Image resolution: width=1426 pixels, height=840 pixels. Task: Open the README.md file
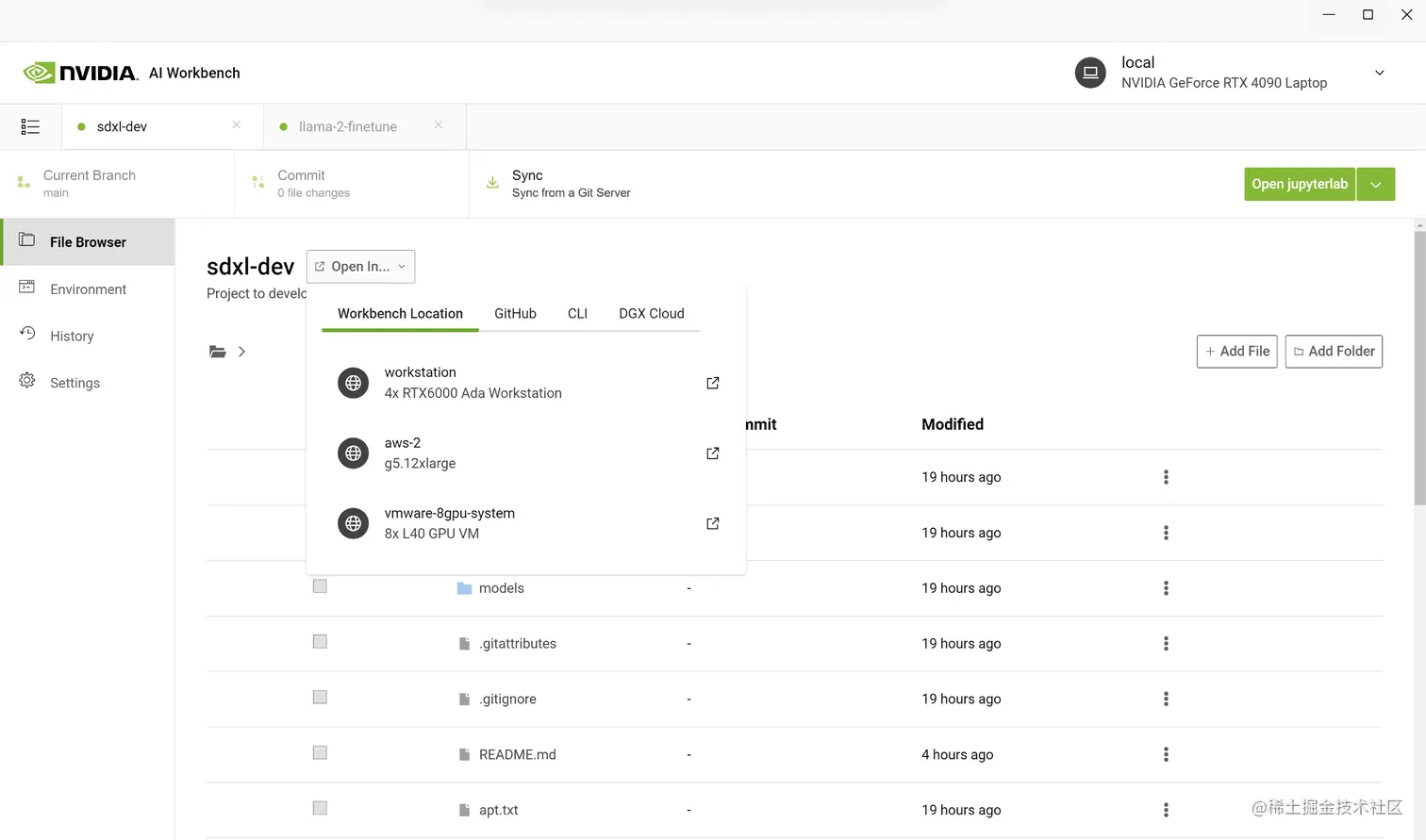click(x=517, y=755)
